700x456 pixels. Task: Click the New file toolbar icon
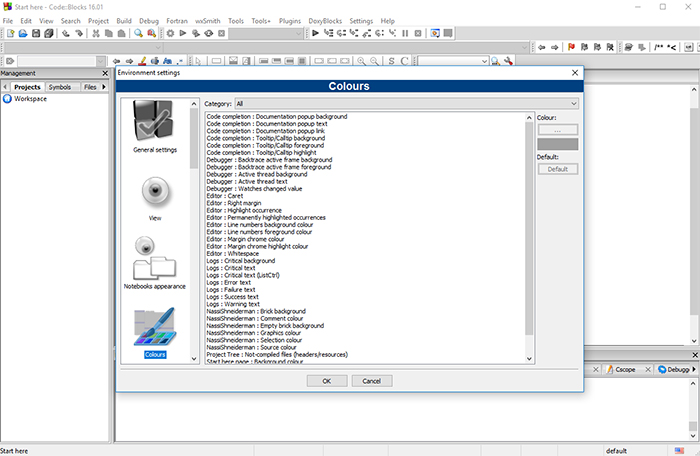(9, 33)
